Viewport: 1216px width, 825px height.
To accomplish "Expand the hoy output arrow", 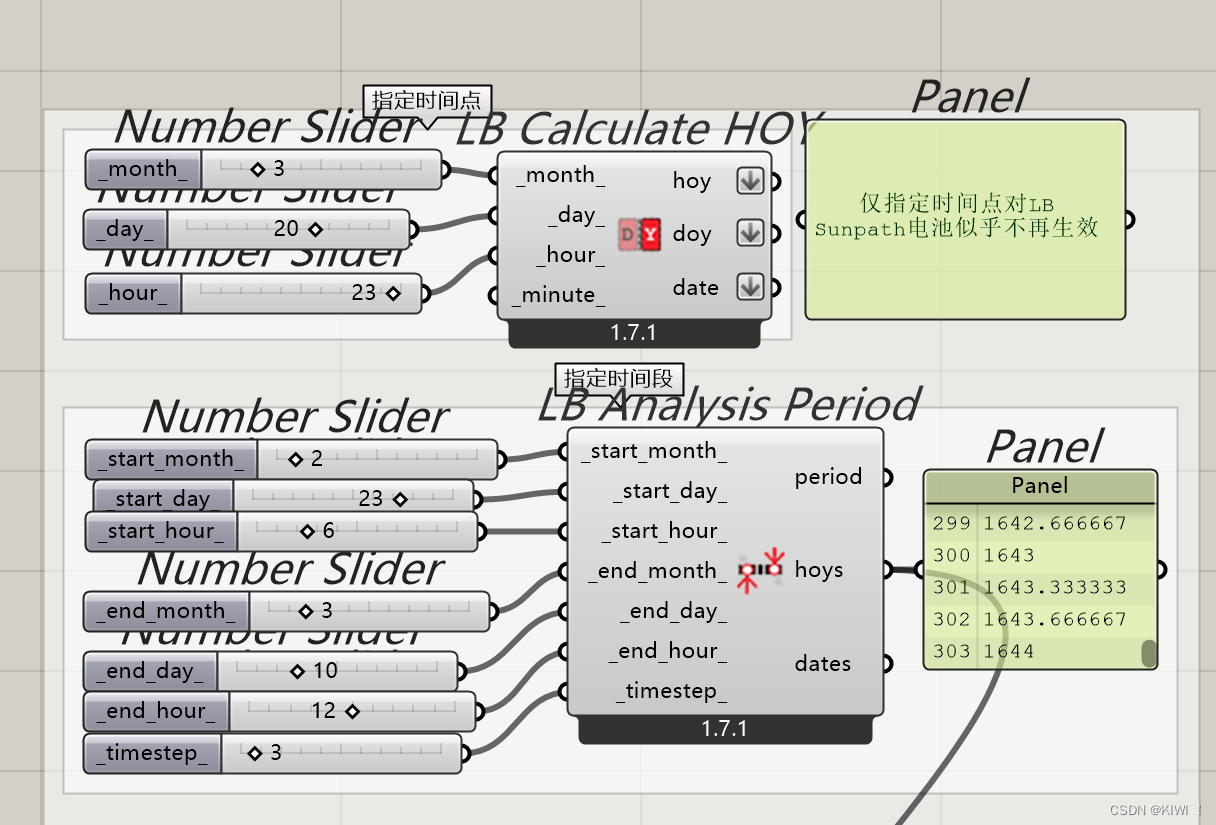I will point(750,180).
